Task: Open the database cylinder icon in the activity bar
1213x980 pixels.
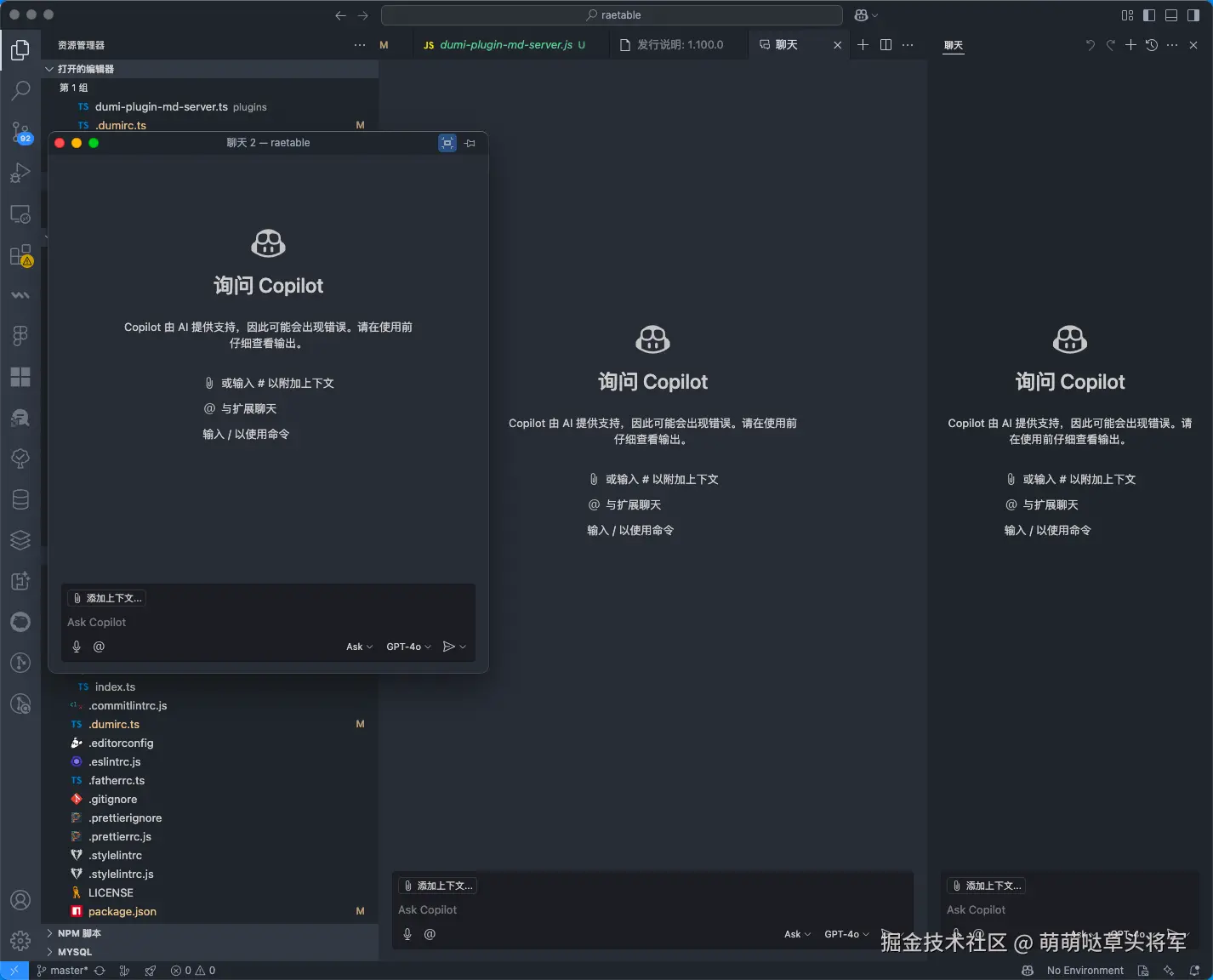Action: [20, 499]
